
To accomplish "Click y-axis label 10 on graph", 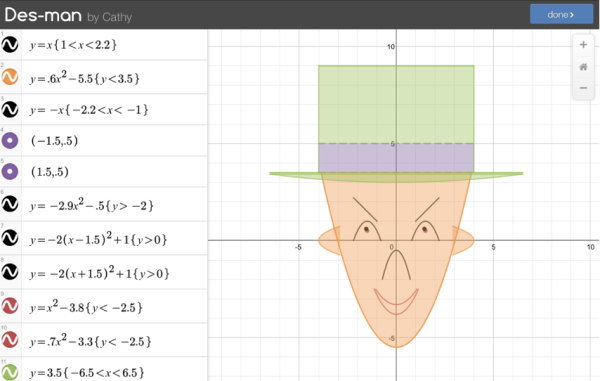I will pyautogui.click(x=391, y=47).
